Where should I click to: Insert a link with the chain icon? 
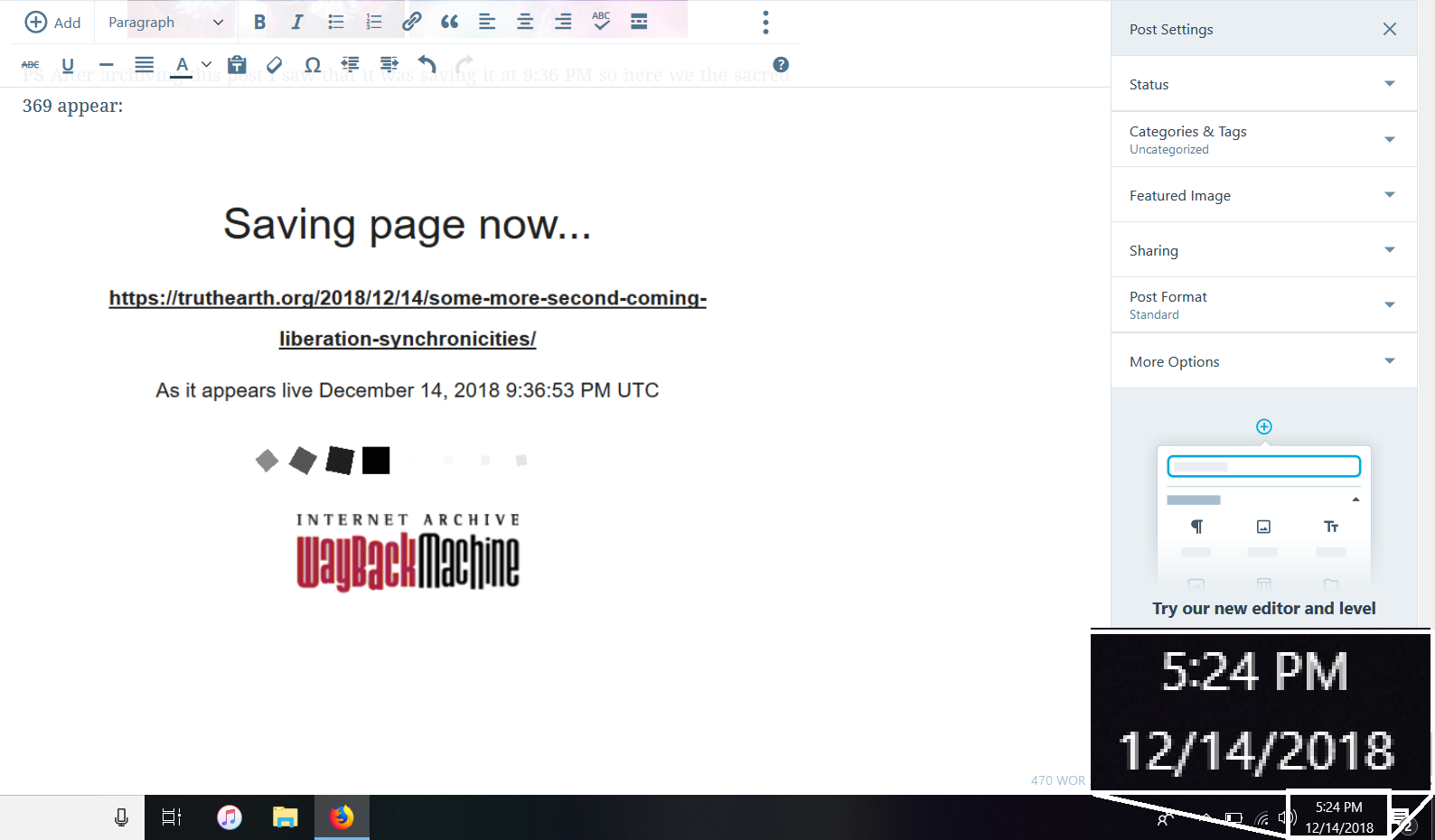pyautogui.click(x=411, y=23)
